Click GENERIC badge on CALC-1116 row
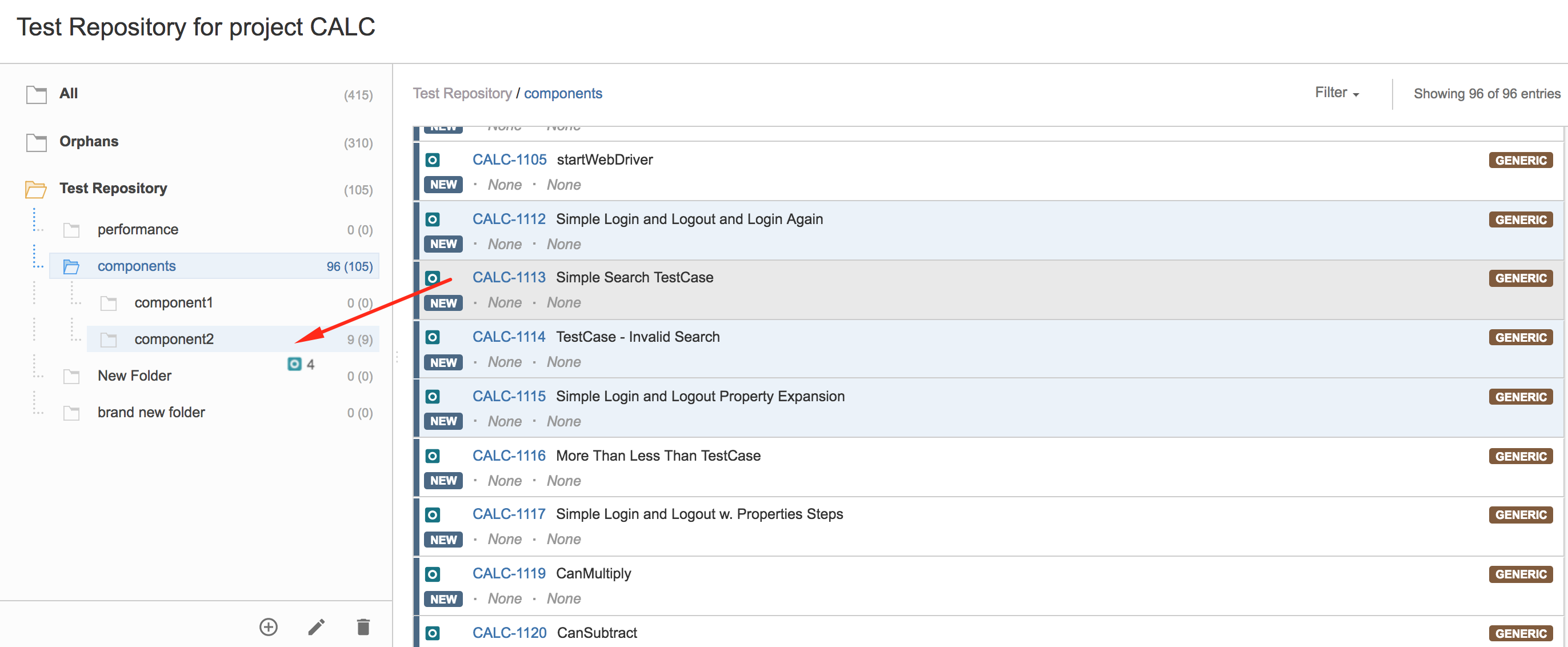 pyautogui.click(x=1521, y=457)
